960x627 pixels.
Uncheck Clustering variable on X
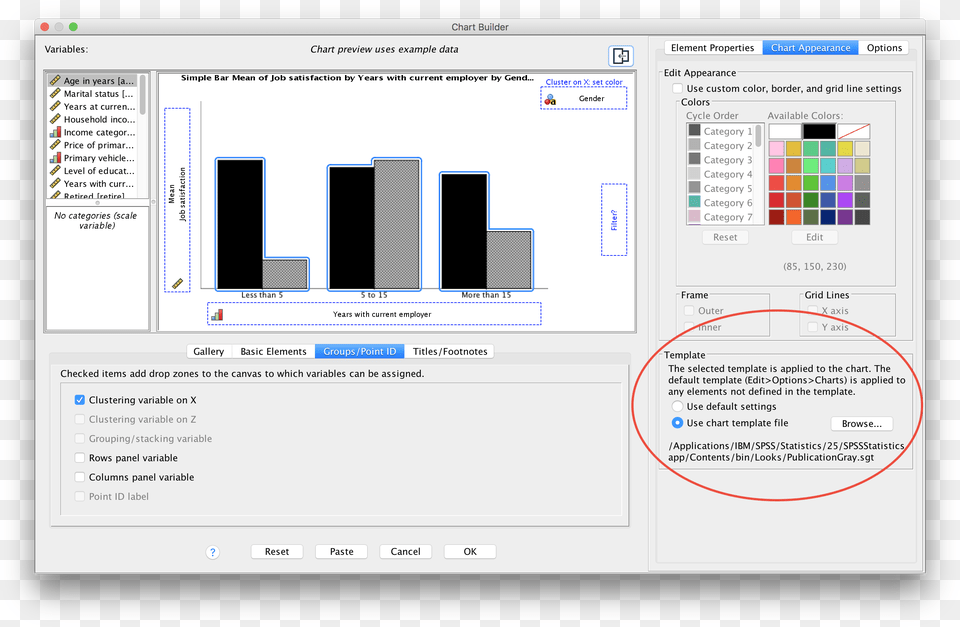(80, 400)
